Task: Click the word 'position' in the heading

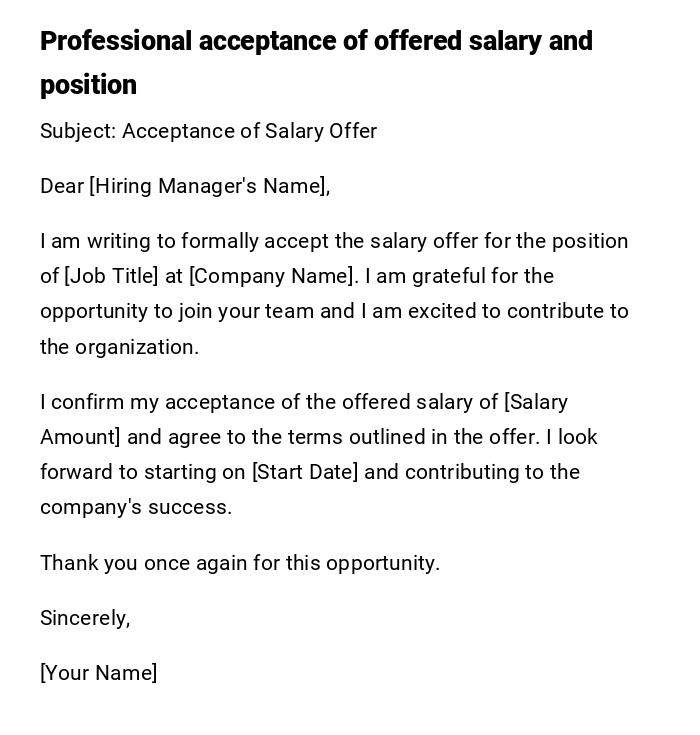Action: [88, 86]
